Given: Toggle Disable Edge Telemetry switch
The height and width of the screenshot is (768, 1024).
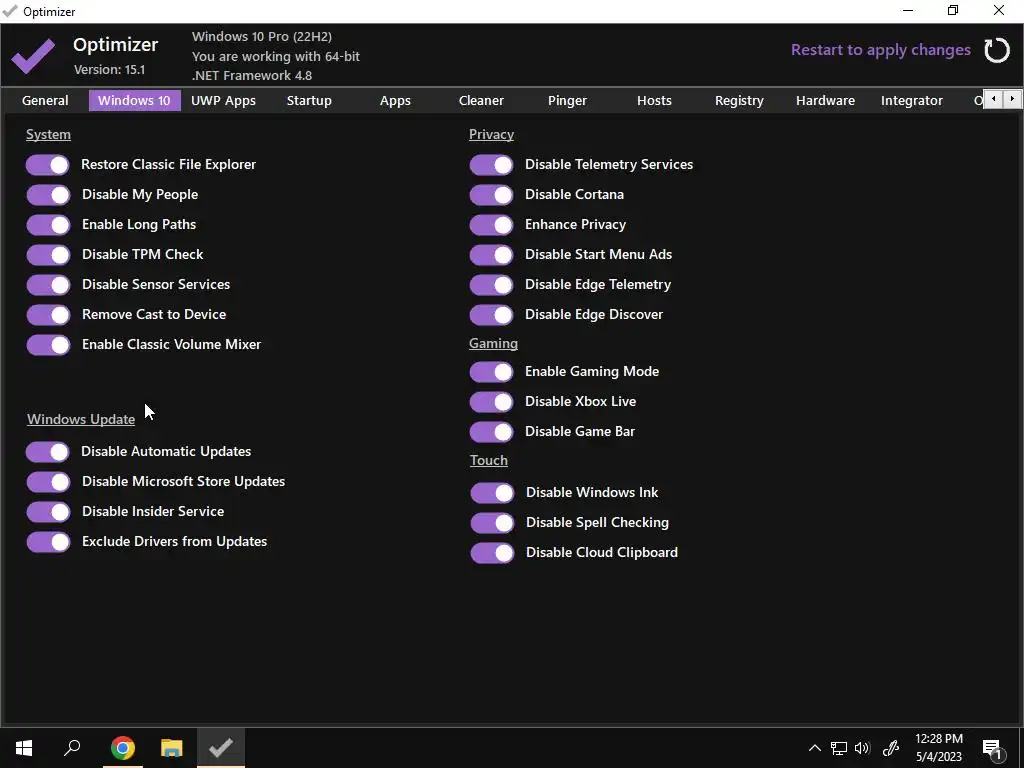Looking at the screenshot, I should (491, 285).
